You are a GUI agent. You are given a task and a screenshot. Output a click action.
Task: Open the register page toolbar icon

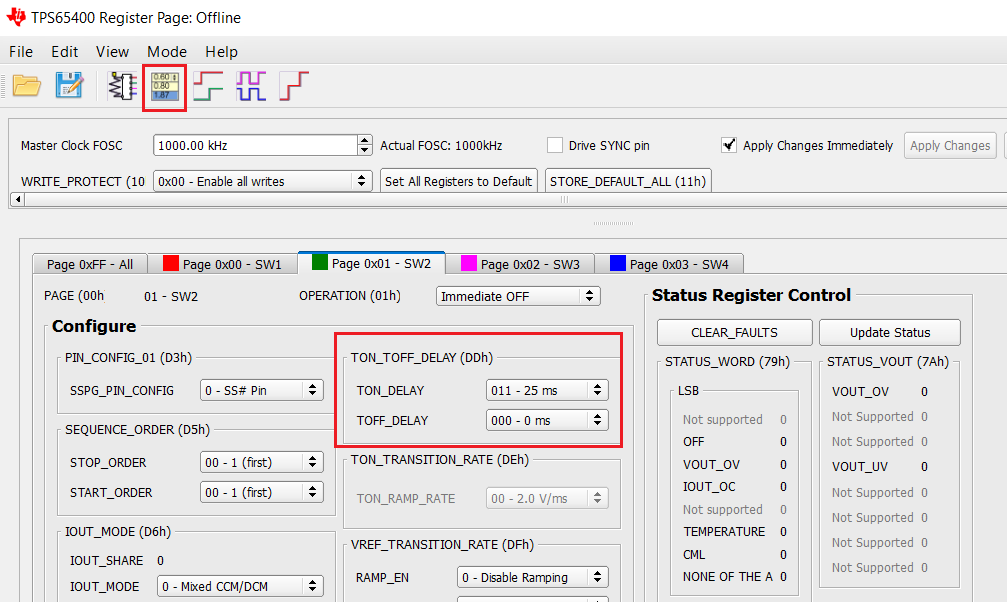tap(165, 87)
